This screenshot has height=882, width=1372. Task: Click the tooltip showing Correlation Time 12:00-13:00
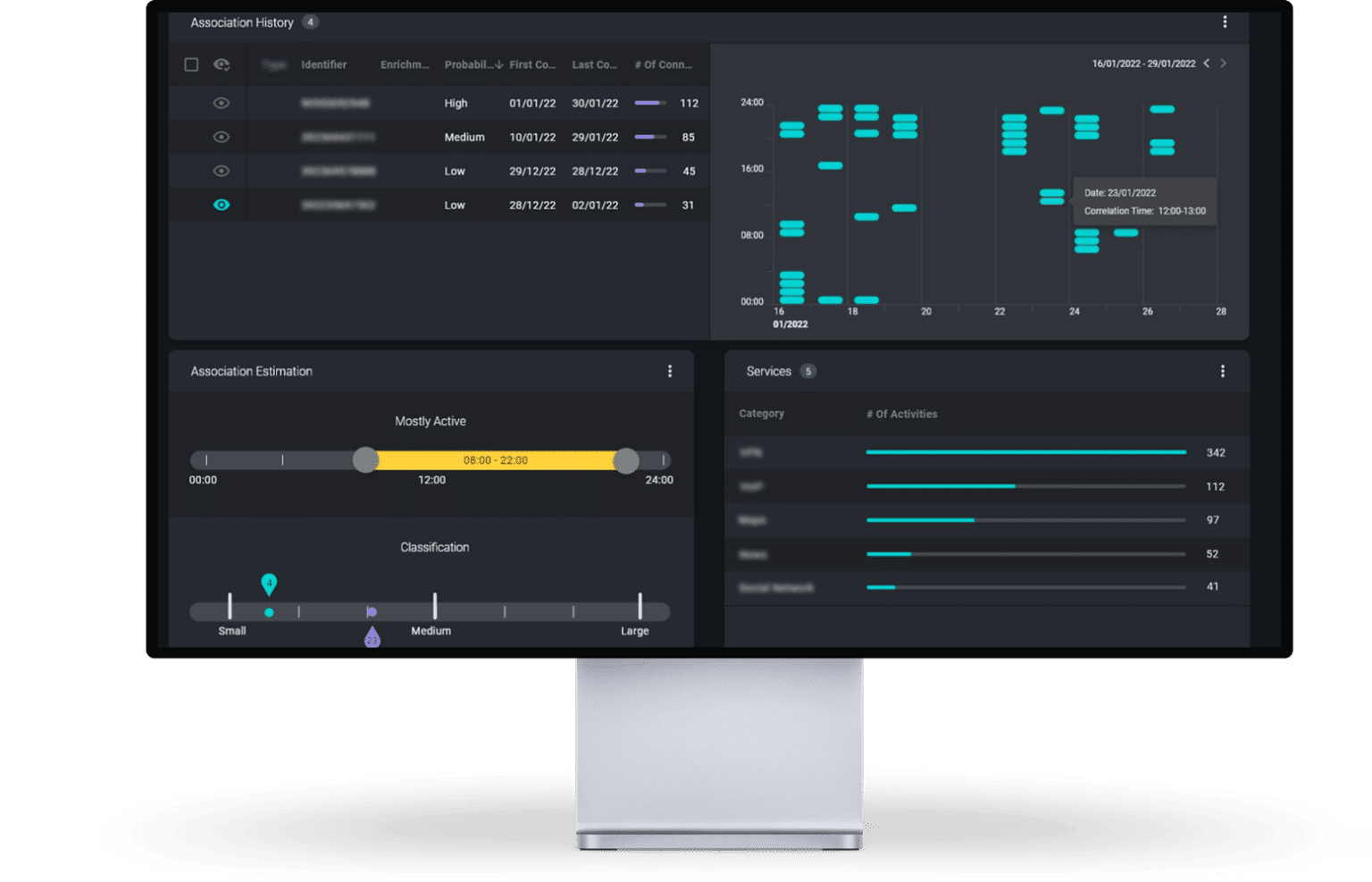1144,201
